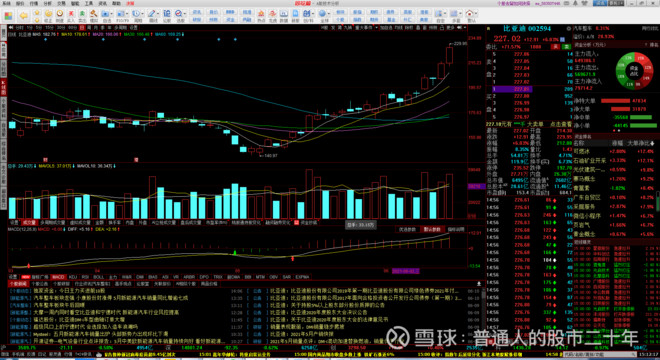Click the 资金占比 donut chart
The image size is (660, 360).
coord(634,70)
